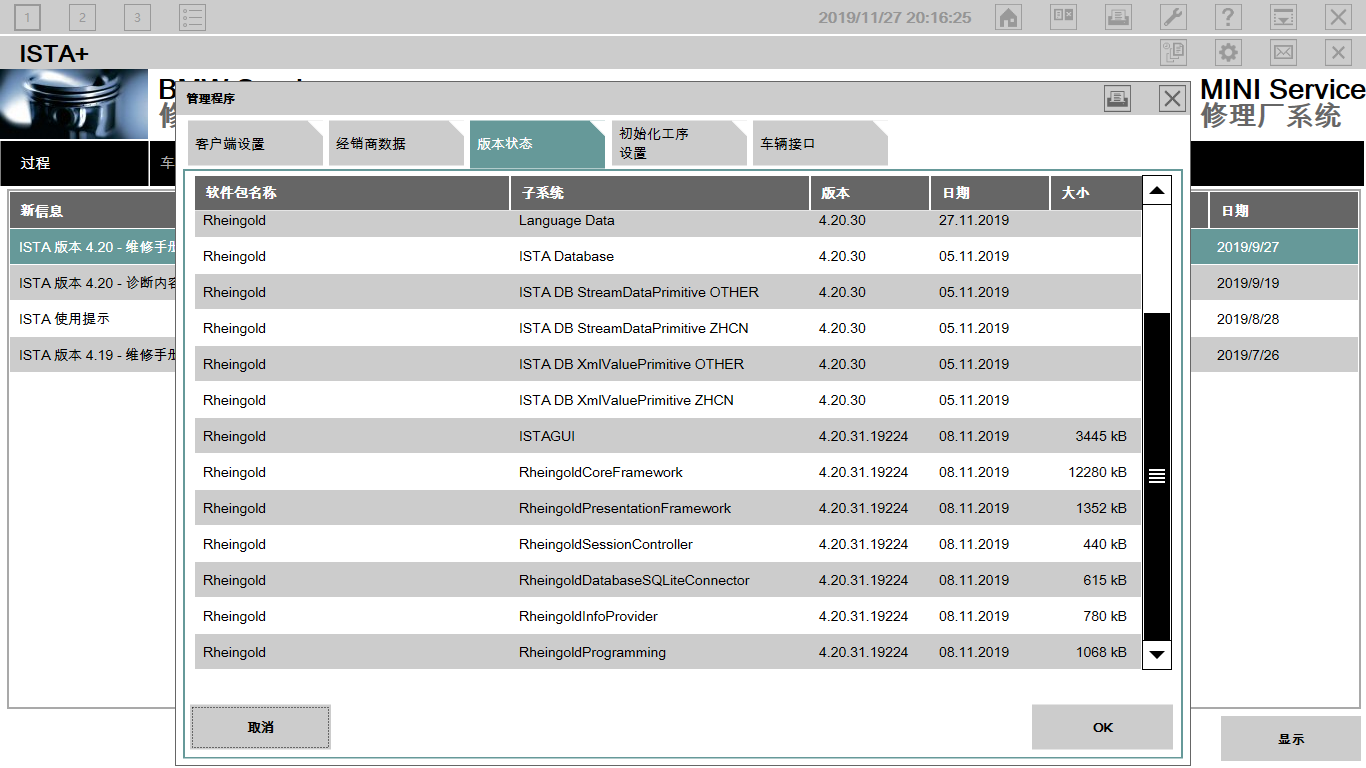The height and width of the screenshot is (768, 1366).
Task: Open the settings gear icon in ISTA+ bar
Action: pyautogui.click(x=1229, y=53)
